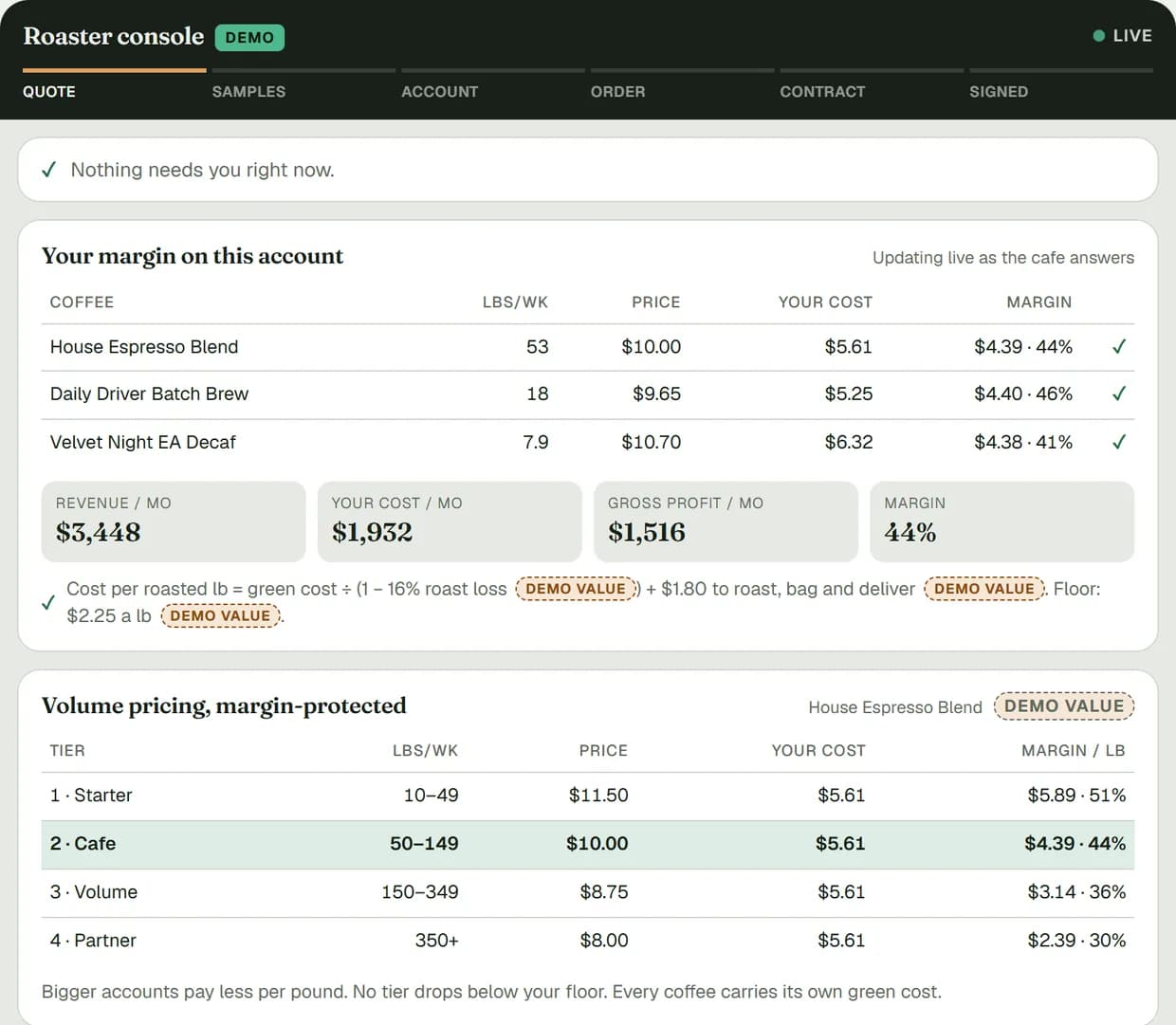Select the 1 · Starter tier row

point(588,796)
